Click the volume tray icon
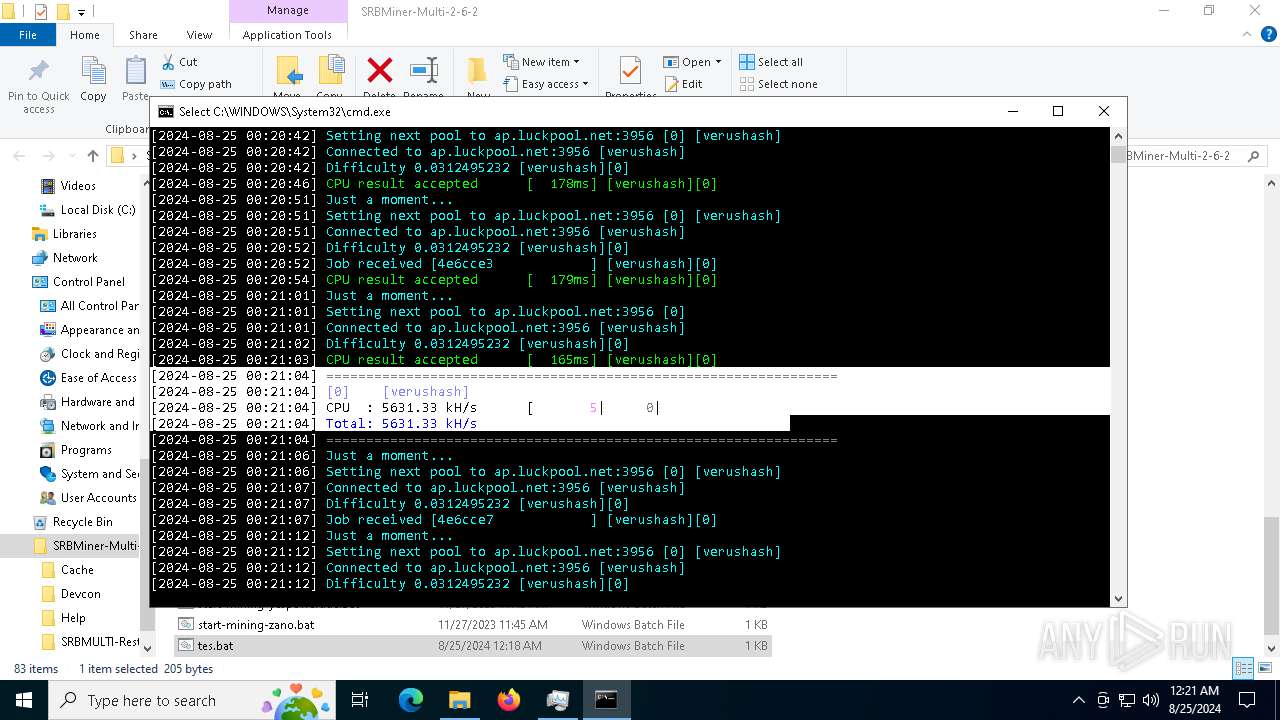The image size is (1280, 720). point(1151,700)
